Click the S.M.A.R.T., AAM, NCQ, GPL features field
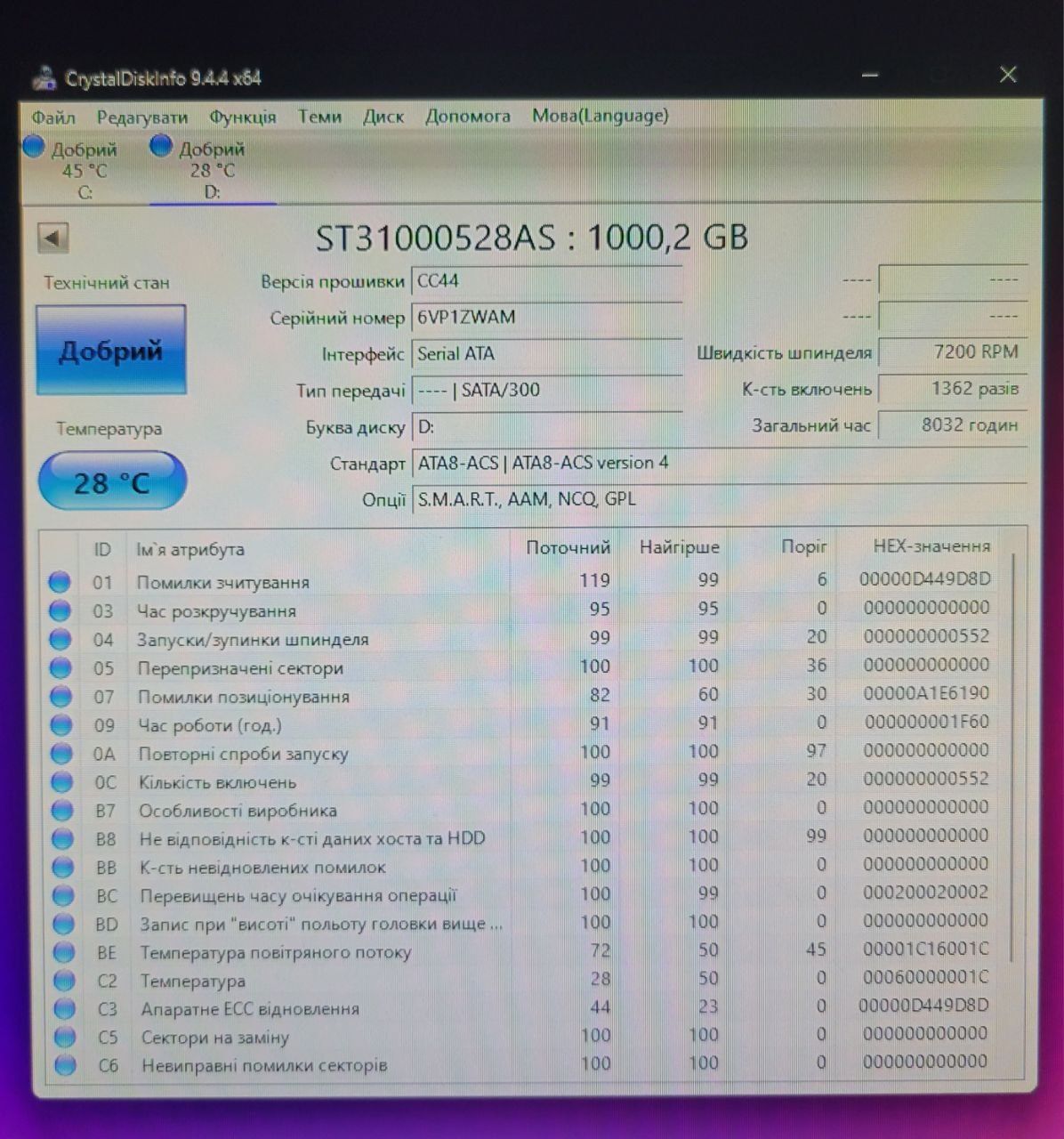Viewport: 1064px width, 1139px height. tap(719, 499)
